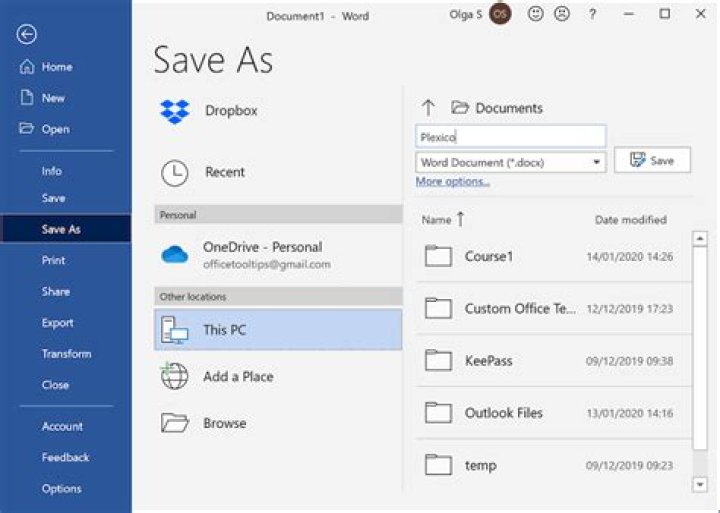Screen dimensions: 720x513
Task: Click the Date modified column header
Action: tap(630, 220)
